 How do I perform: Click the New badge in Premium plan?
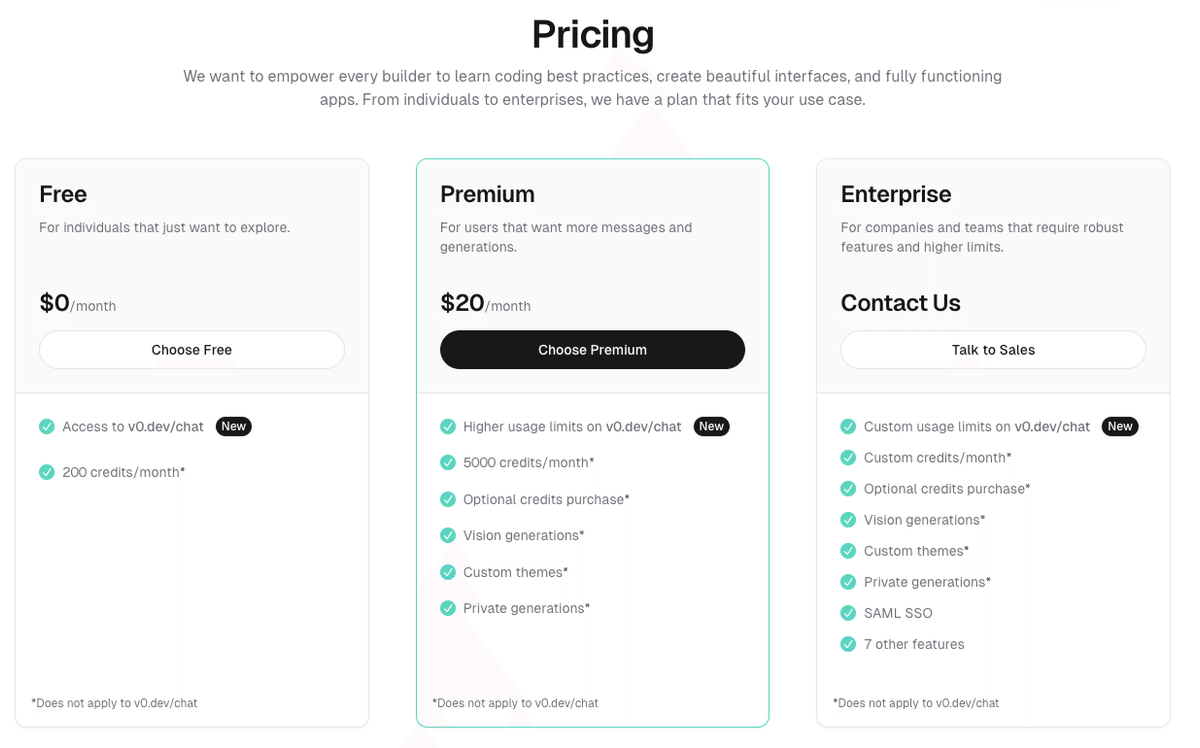[x=712, y=427]
